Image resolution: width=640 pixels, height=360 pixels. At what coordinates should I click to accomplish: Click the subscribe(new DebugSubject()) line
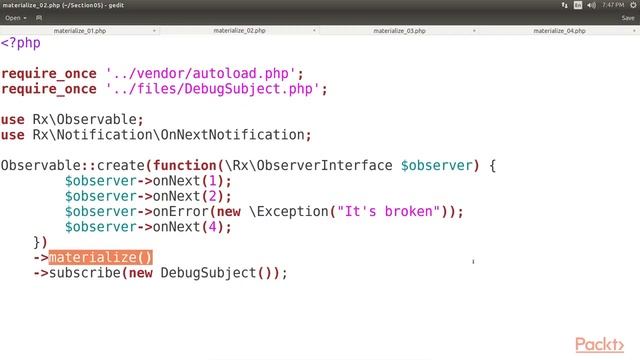(x=160, y=273)
